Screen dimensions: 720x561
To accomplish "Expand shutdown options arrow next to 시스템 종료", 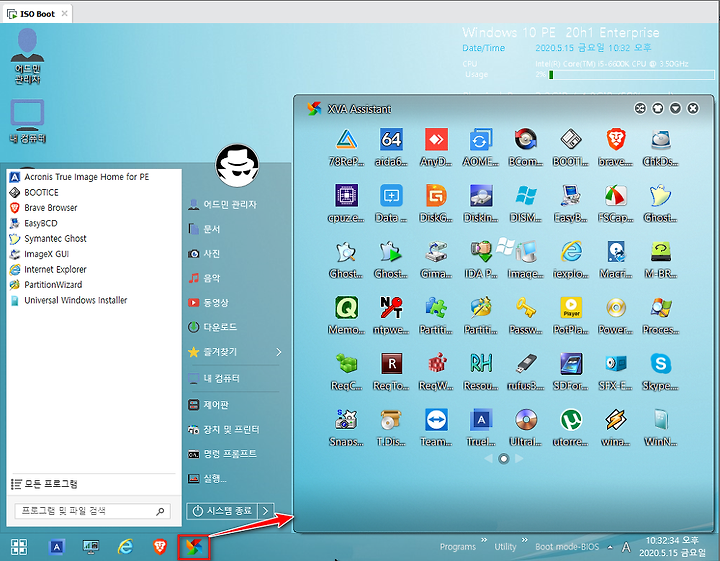I will pos(266,511).
